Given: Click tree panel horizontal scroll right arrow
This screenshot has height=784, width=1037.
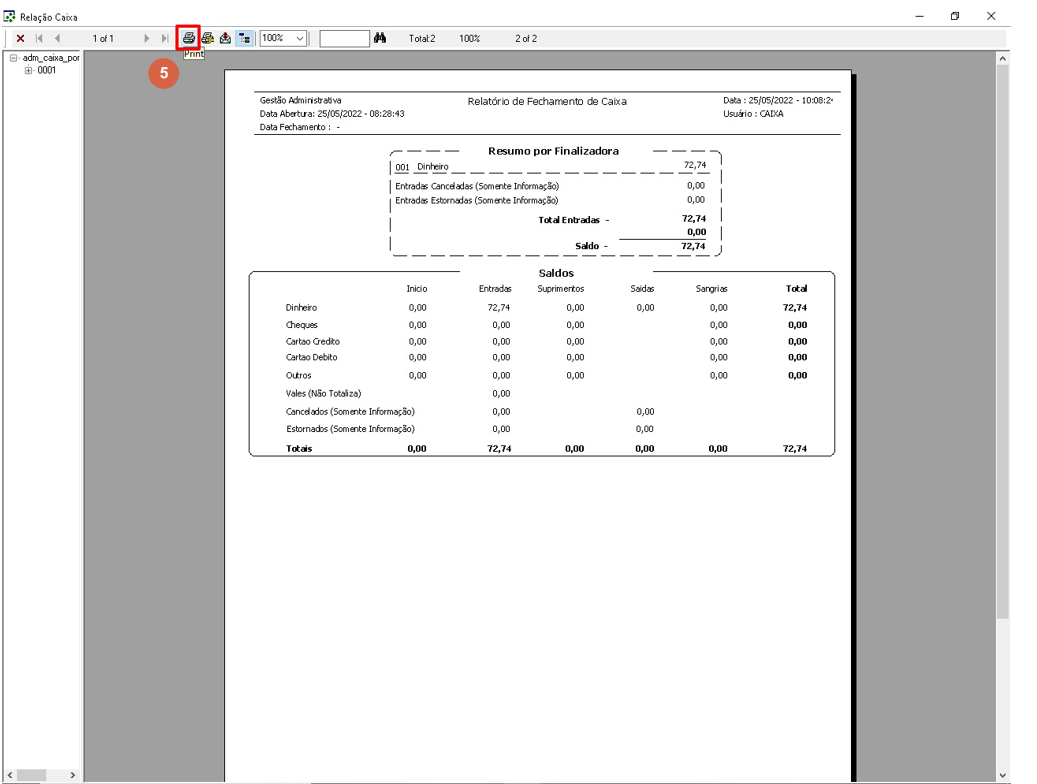Looking at the screenshot, I should pyautogui.click(x=72, y=775).
